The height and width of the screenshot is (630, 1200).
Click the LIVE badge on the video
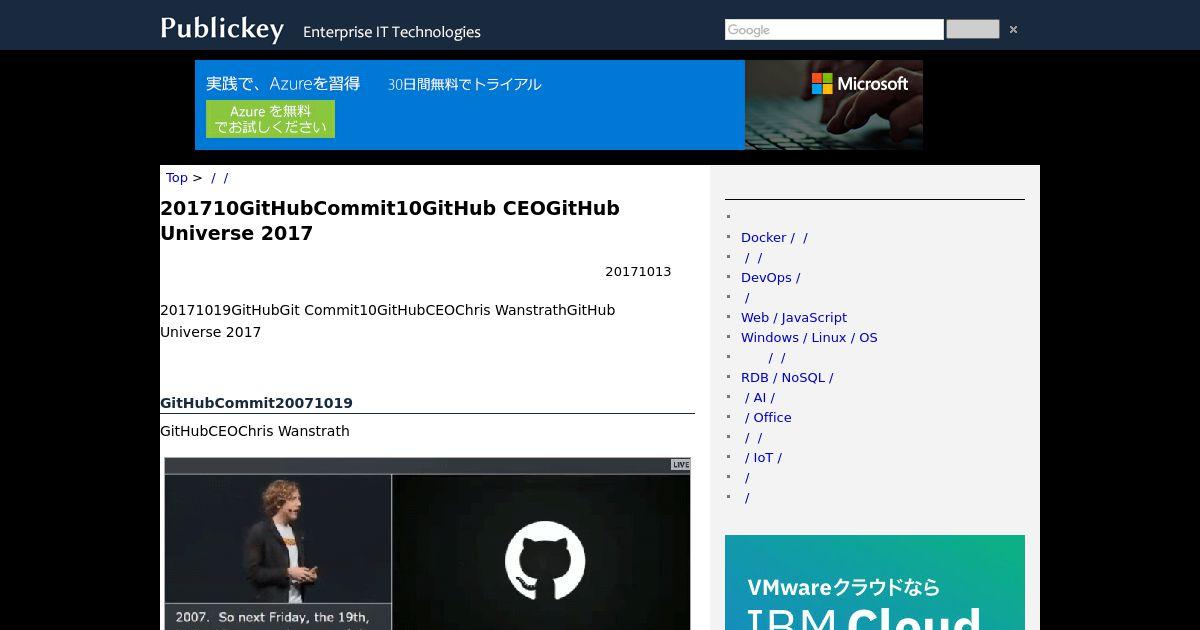point(680,465)
